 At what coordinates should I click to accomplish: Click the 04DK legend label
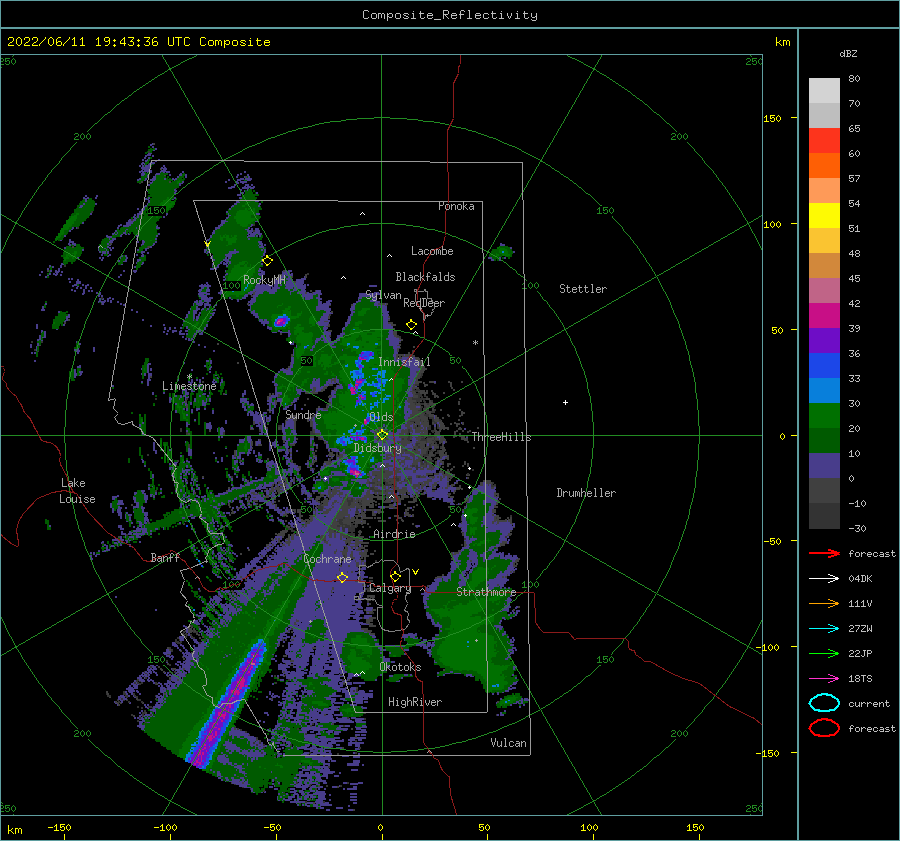[860, 579]
